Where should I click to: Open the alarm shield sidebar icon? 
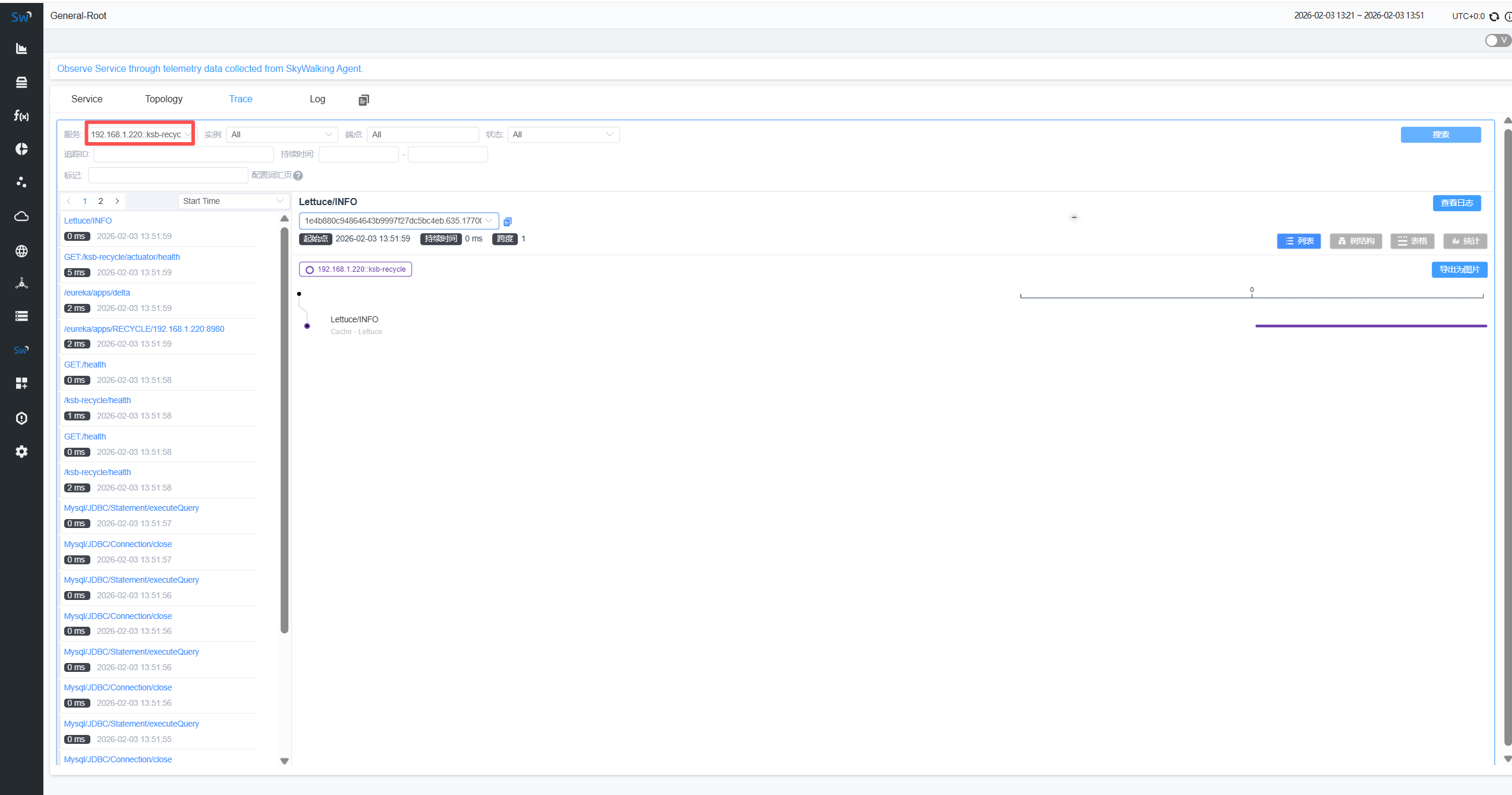21,418
